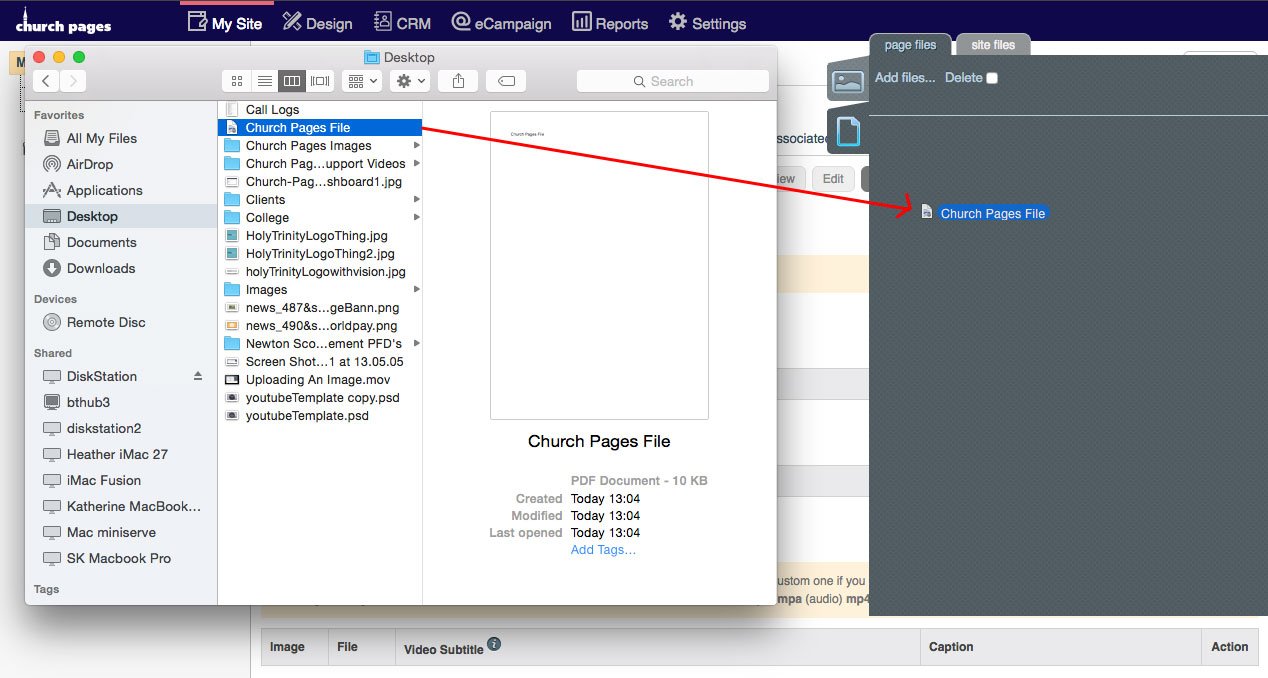Expand the Church Pages Images folder arrow
The height and width of the screenshot is (678, 1268).
pyautogui.click(x=416, y=146)
